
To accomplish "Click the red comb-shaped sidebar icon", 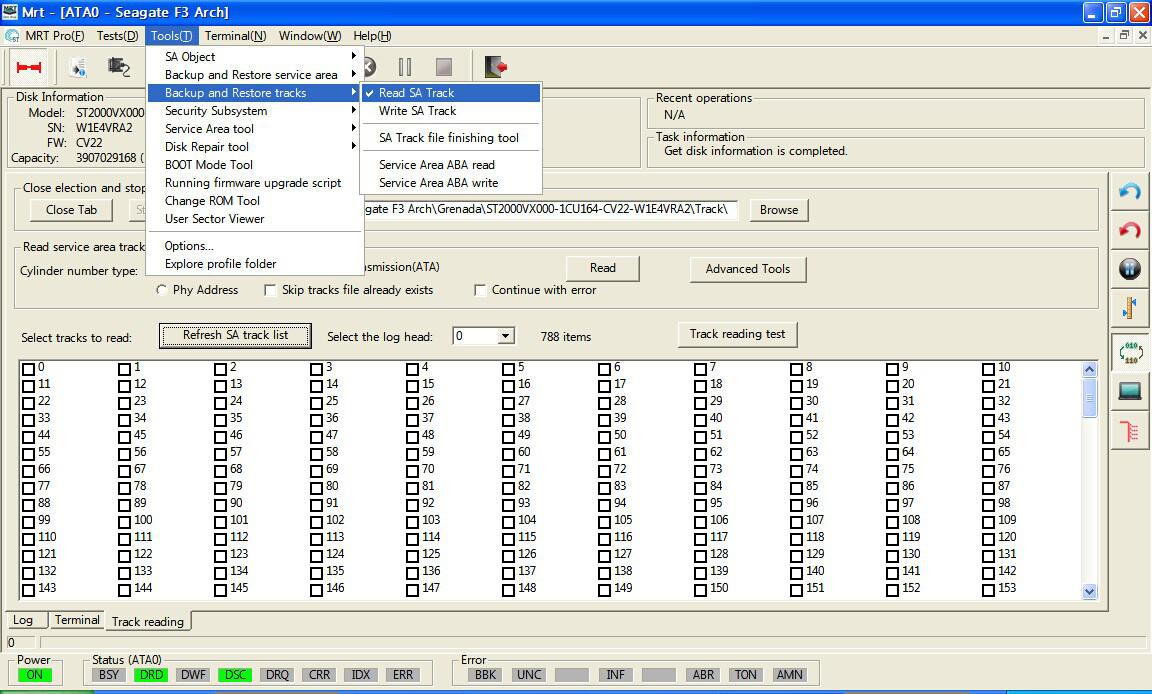I will [1129, 429].
